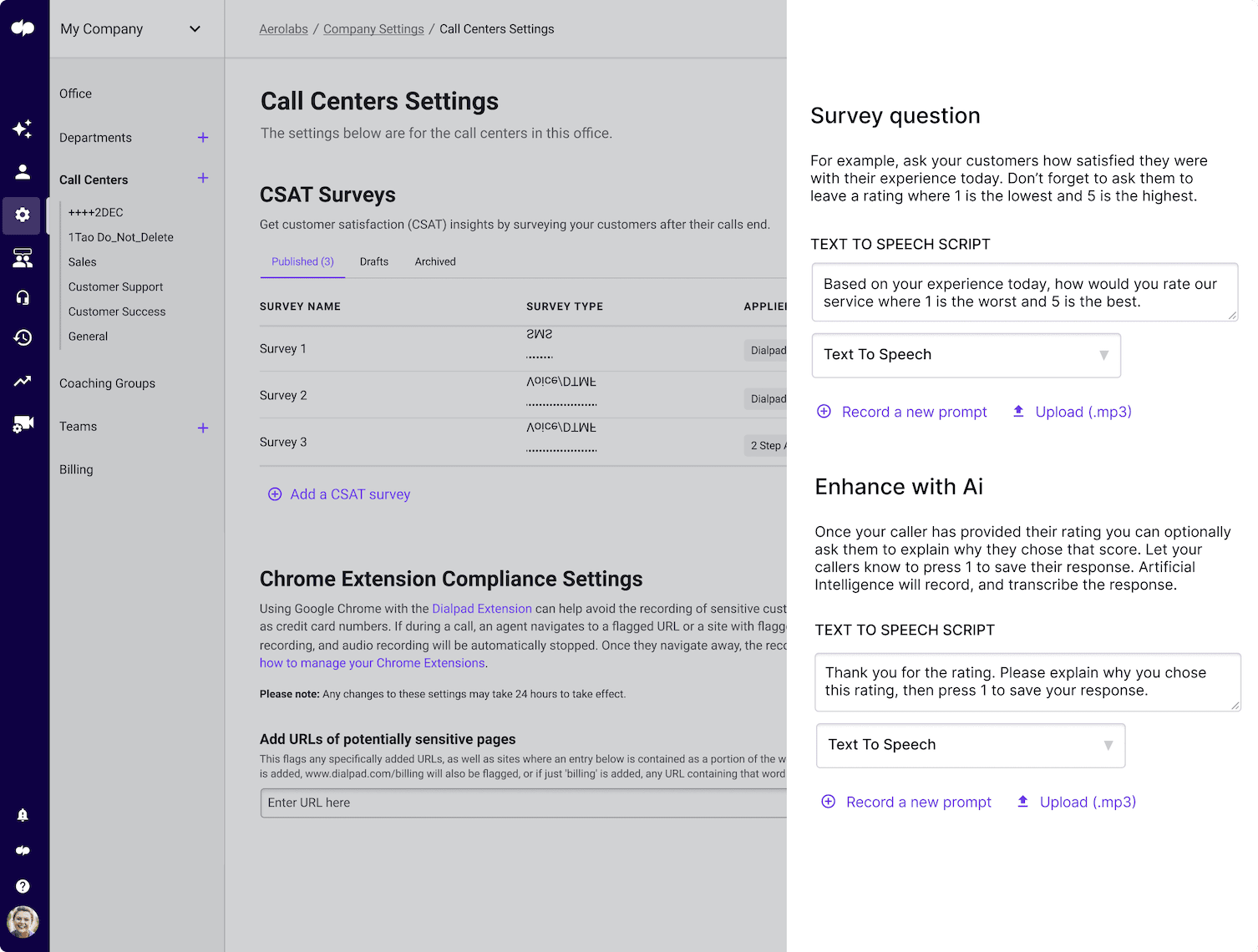1258x952 pixels.
Task: Add a new department plus icon
Action: pyautogui.click(x=203, y=138)
